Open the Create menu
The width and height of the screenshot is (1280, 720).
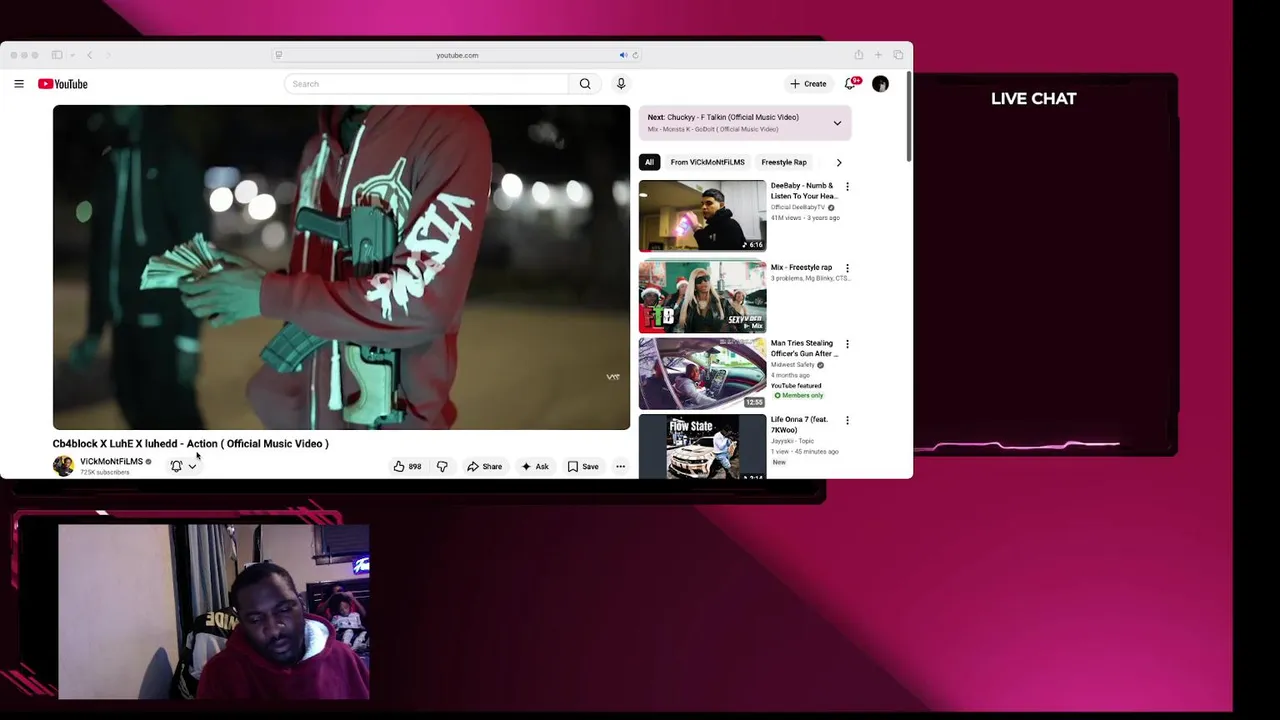click(808, 84)
